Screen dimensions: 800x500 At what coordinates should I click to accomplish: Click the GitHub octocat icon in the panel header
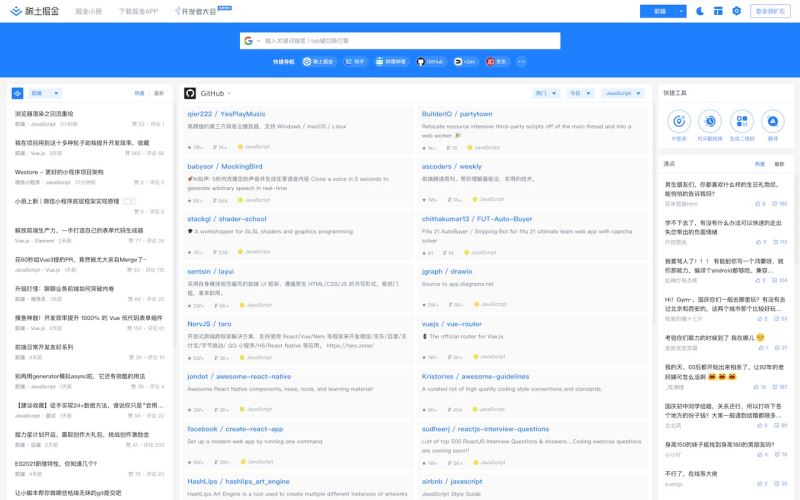tap(190, 93)
